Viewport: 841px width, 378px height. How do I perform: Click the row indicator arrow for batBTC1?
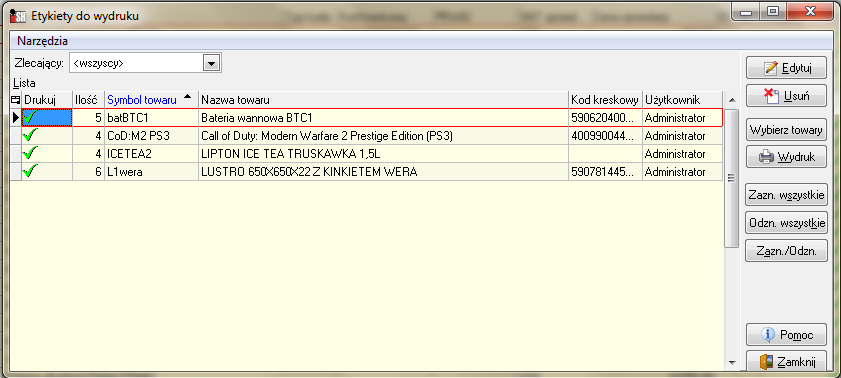pyautogui.click(x=16, y=117)
